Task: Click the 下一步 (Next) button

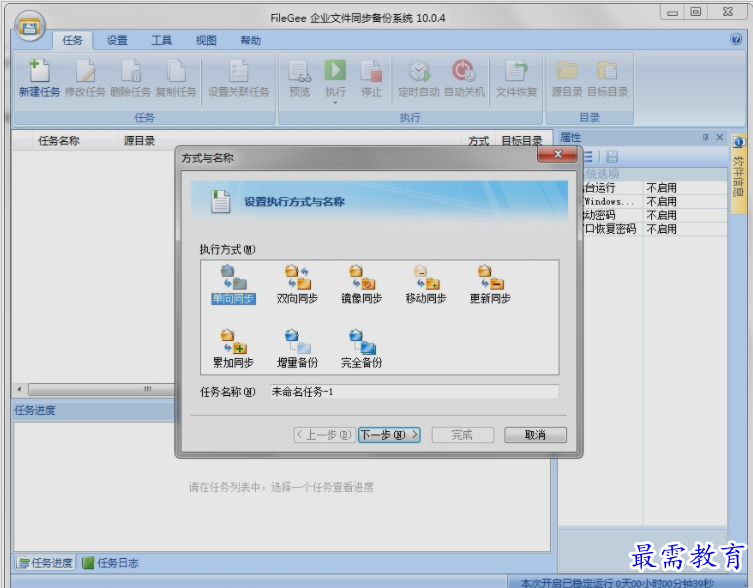Action: pos(389,435)
